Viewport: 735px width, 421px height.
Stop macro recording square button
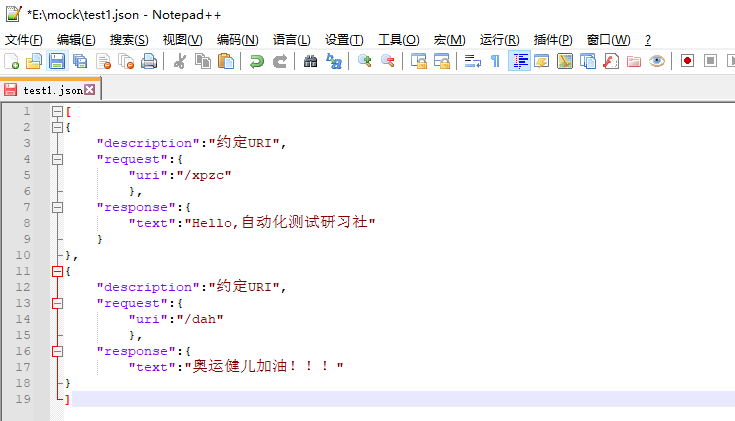pos(711,61)
